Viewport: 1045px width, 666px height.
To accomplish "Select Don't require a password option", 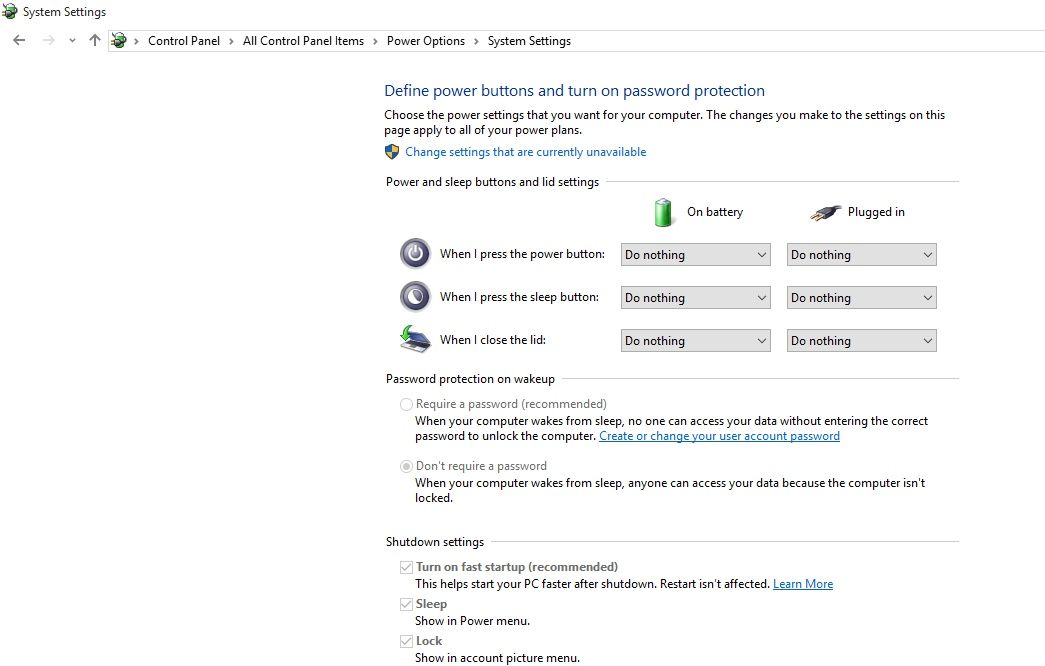I will click(406, 466).
